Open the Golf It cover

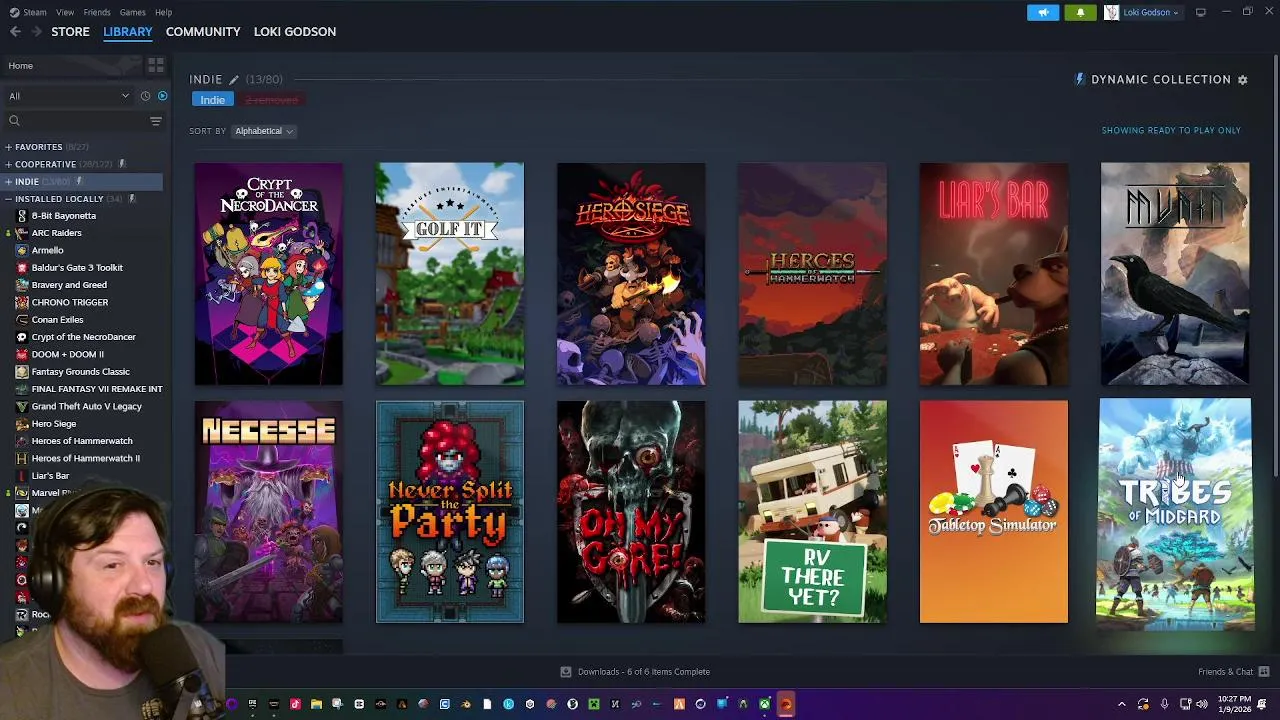pyautogui.click(x=449, y=274)
